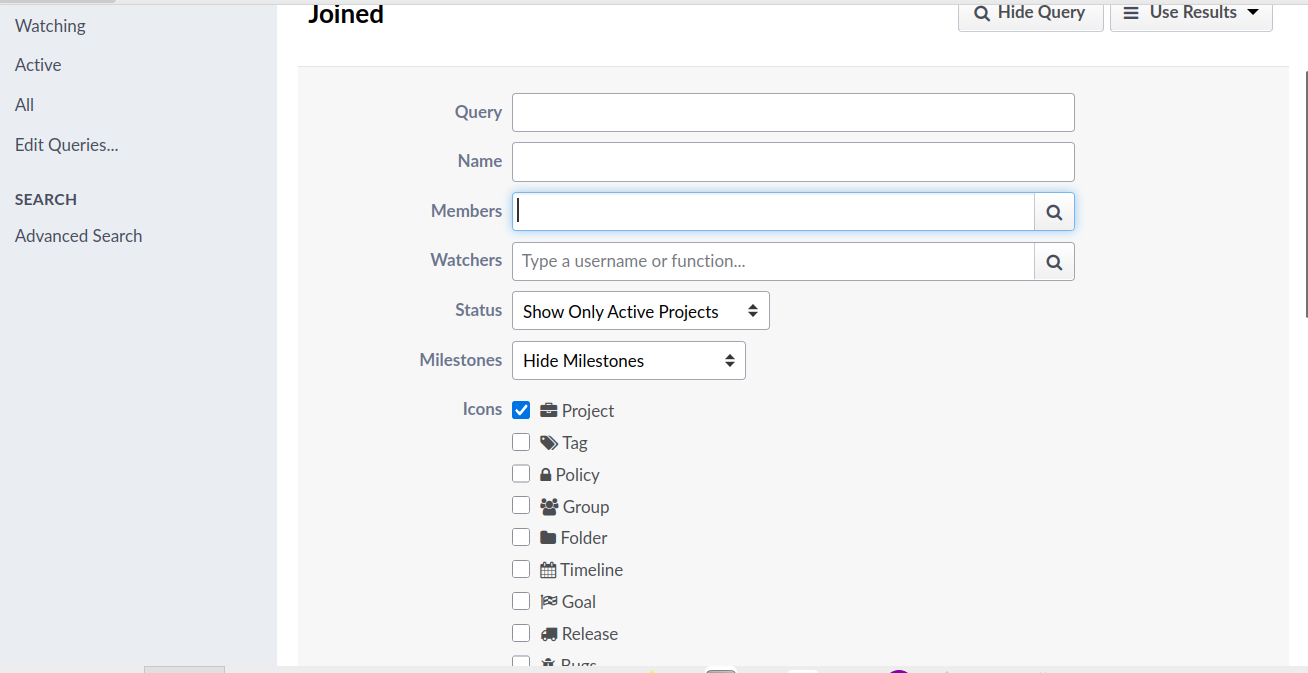Expand the Milestones dropdown

pyautogui.click(x=628, y=361)
